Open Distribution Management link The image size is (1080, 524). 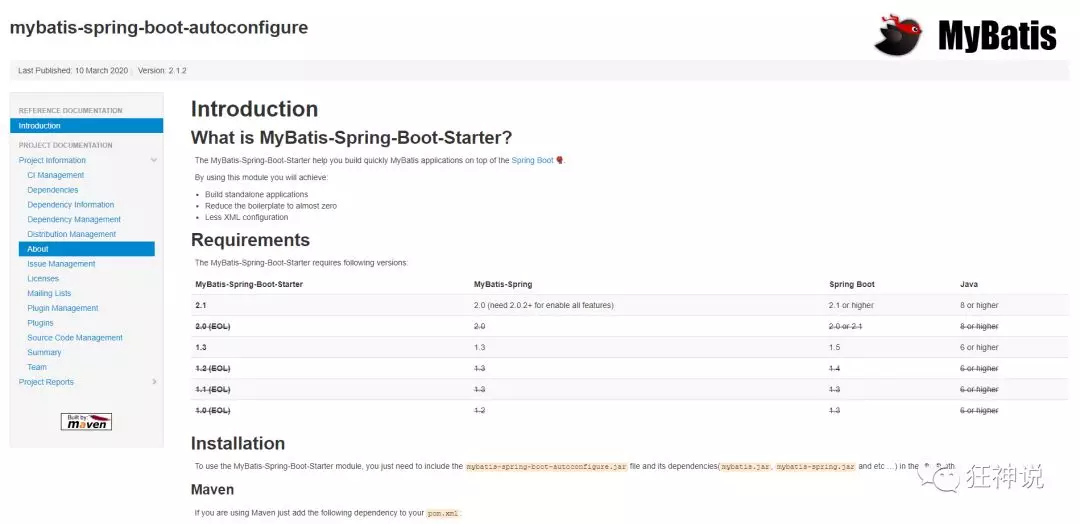(72, 234)
